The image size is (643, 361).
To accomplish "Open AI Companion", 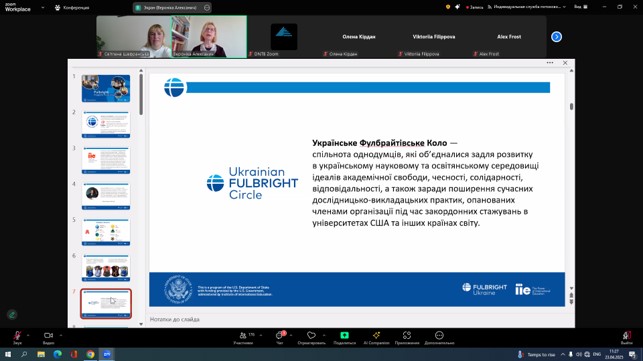I will [376, 337].
